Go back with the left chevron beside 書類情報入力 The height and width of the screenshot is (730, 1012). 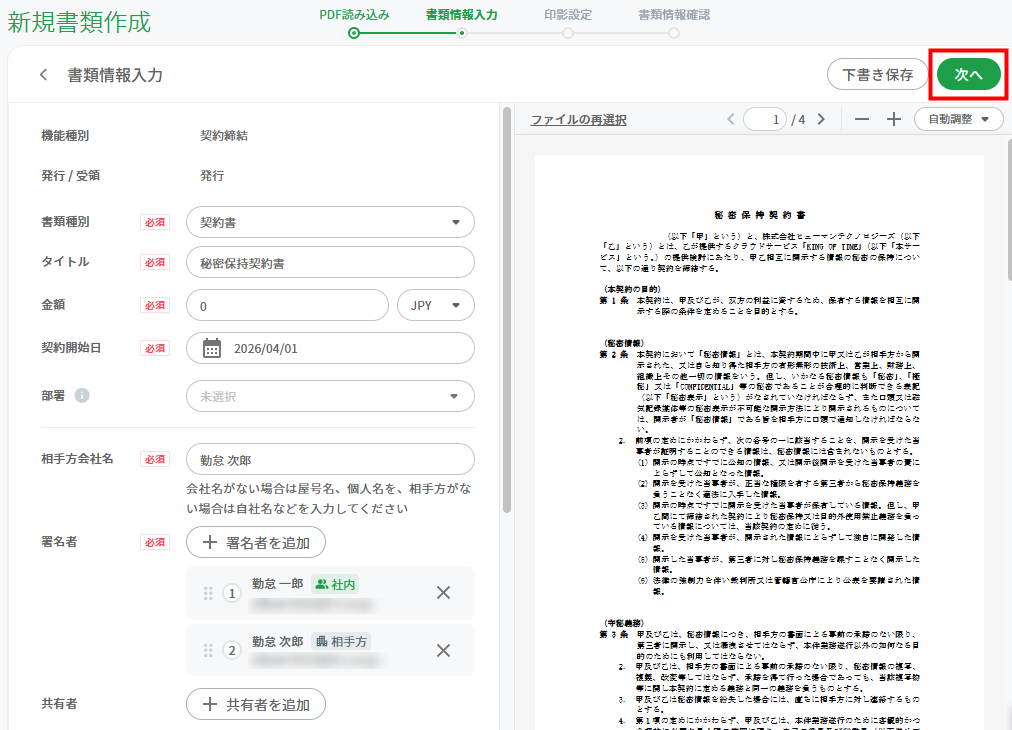pos(43,75)
